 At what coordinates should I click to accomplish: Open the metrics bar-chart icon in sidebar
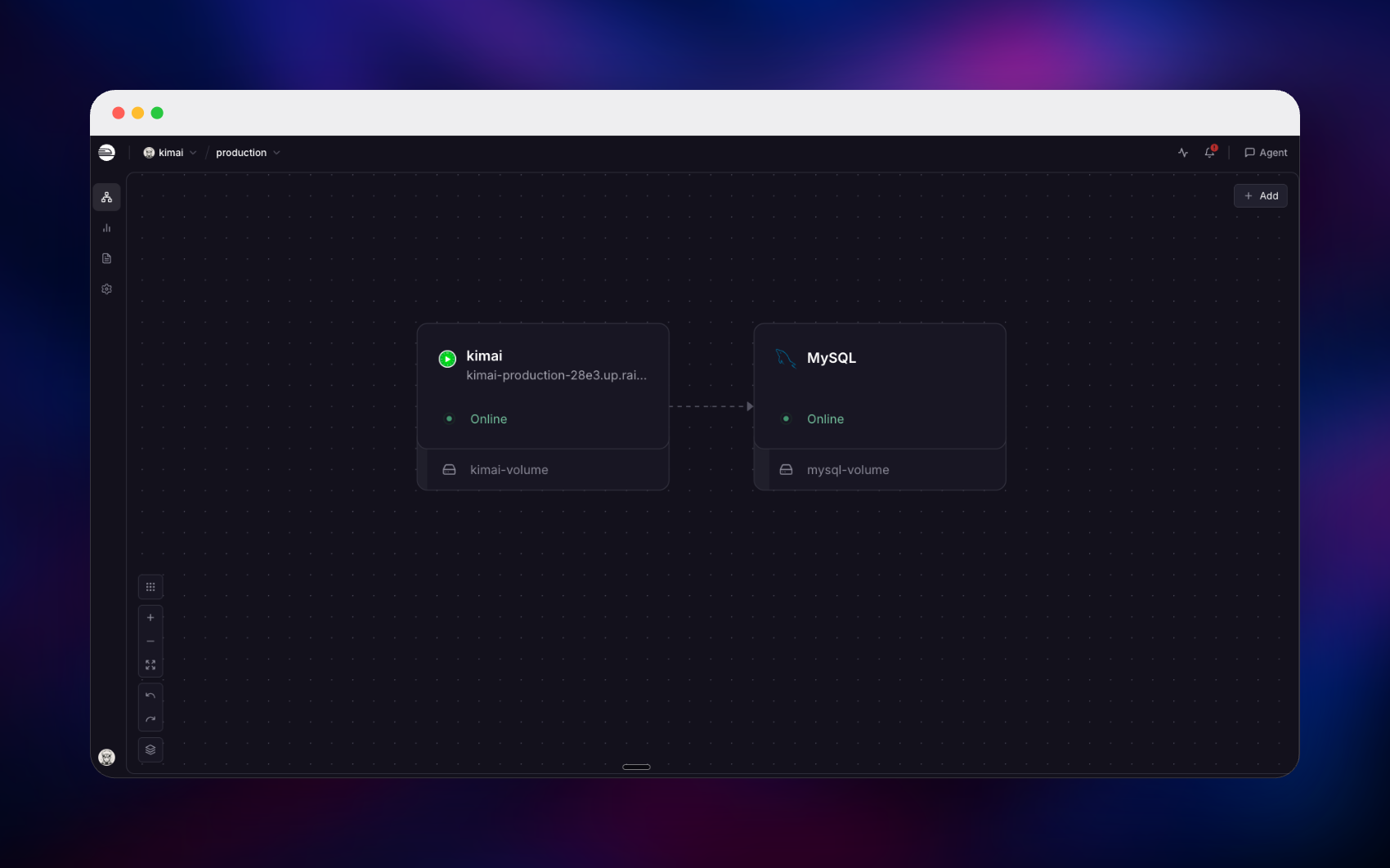point(107,228)
